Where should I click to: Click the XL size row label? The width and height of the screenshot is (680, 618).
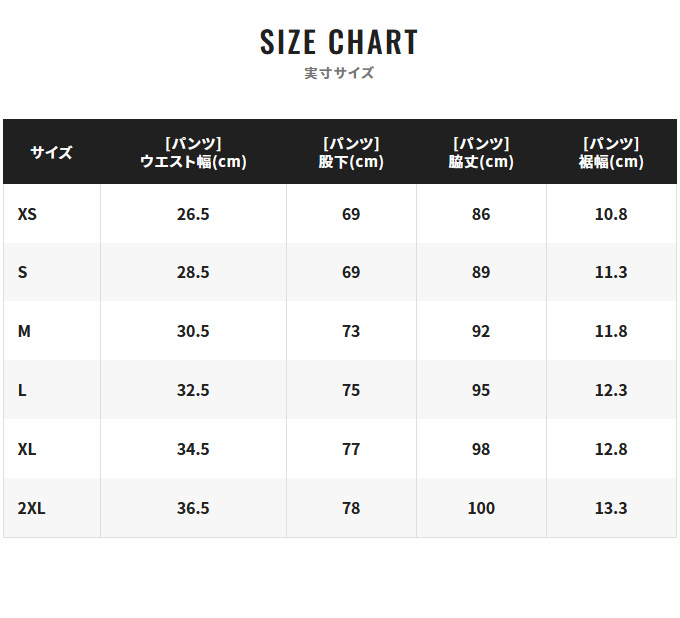click(x=27, y=449)
